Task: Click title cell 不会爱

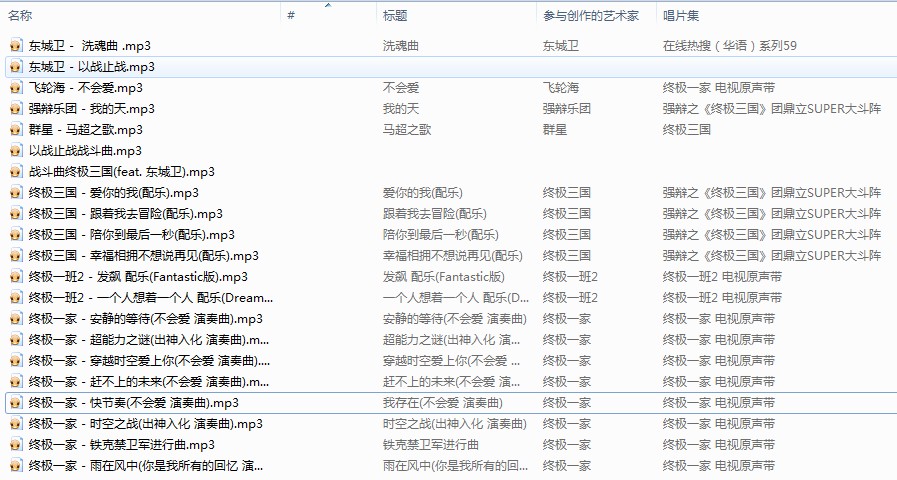Action: tap(400, 88)
